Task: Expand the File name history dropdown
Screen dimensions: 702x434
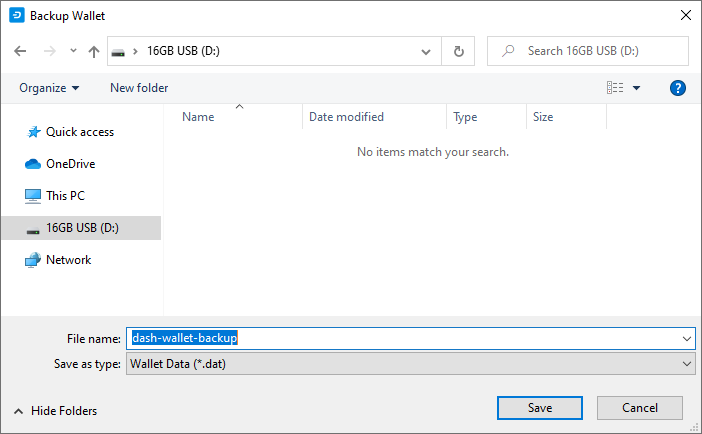Action: click(x=686, y=339)
